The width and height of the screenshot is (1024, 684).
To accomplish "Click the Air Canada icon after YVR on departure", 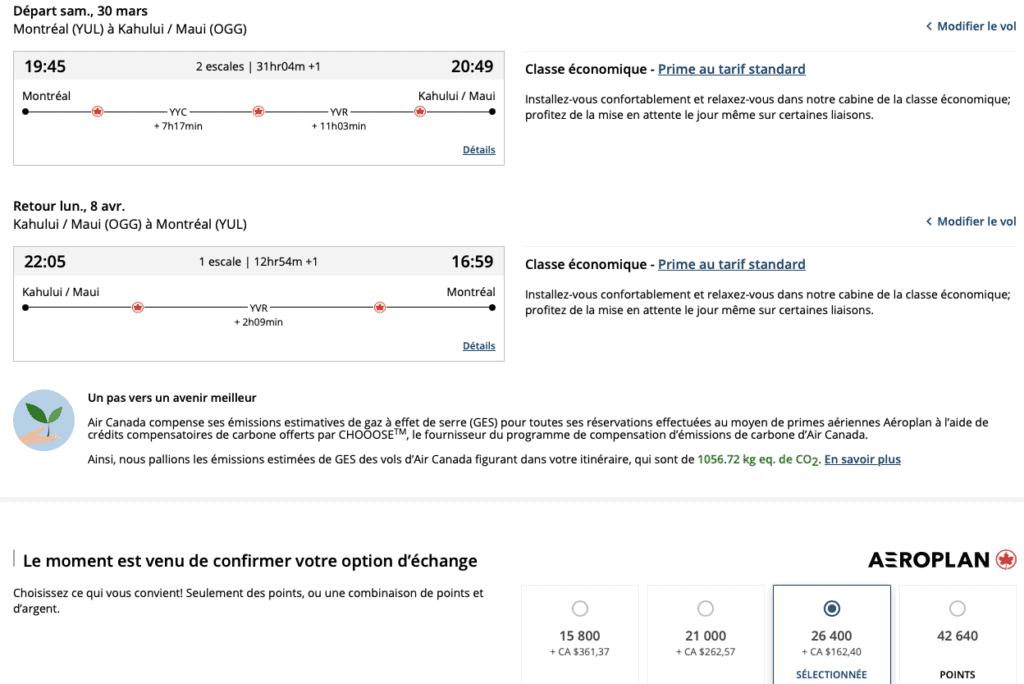I will click(x=420, y=111).
